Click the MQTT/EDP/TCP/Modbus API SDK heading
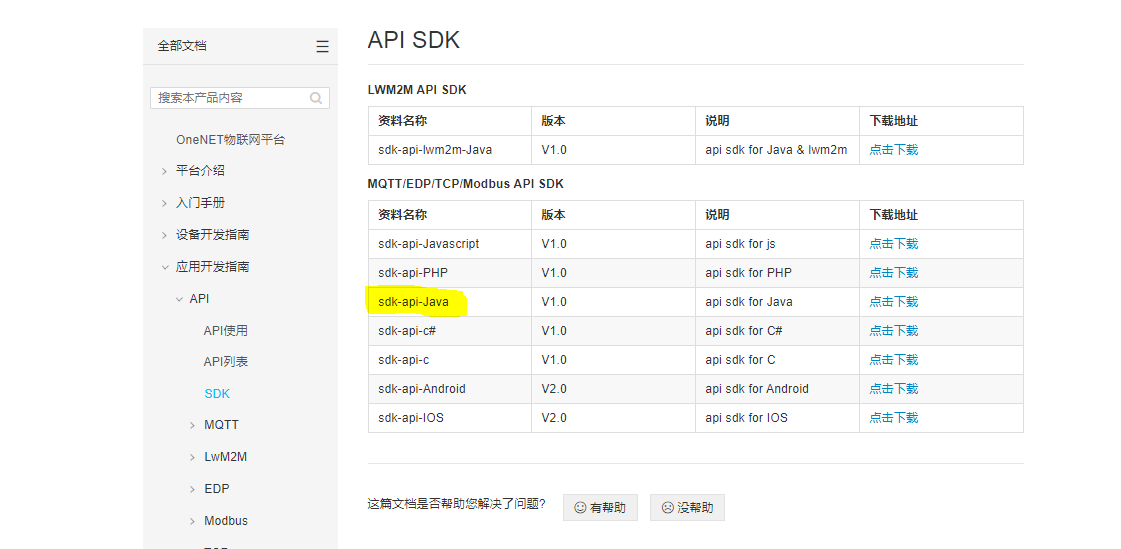 (465, 184)
